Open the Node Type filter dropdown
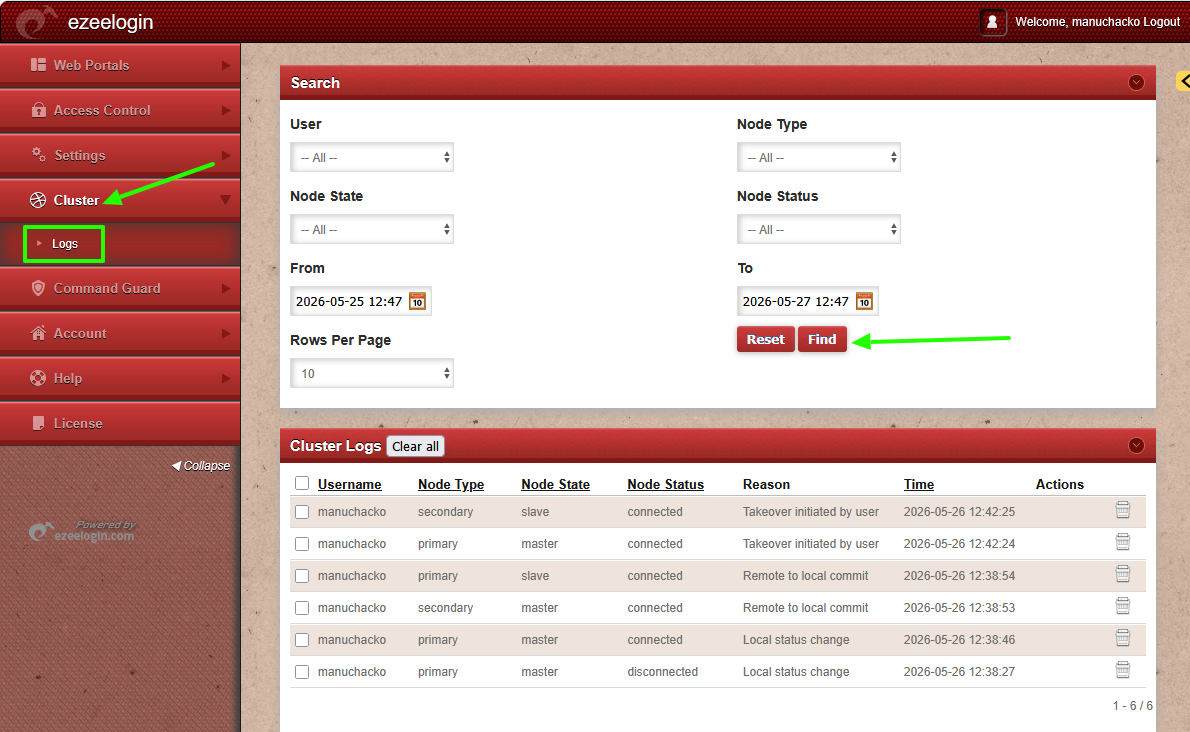 819,157
